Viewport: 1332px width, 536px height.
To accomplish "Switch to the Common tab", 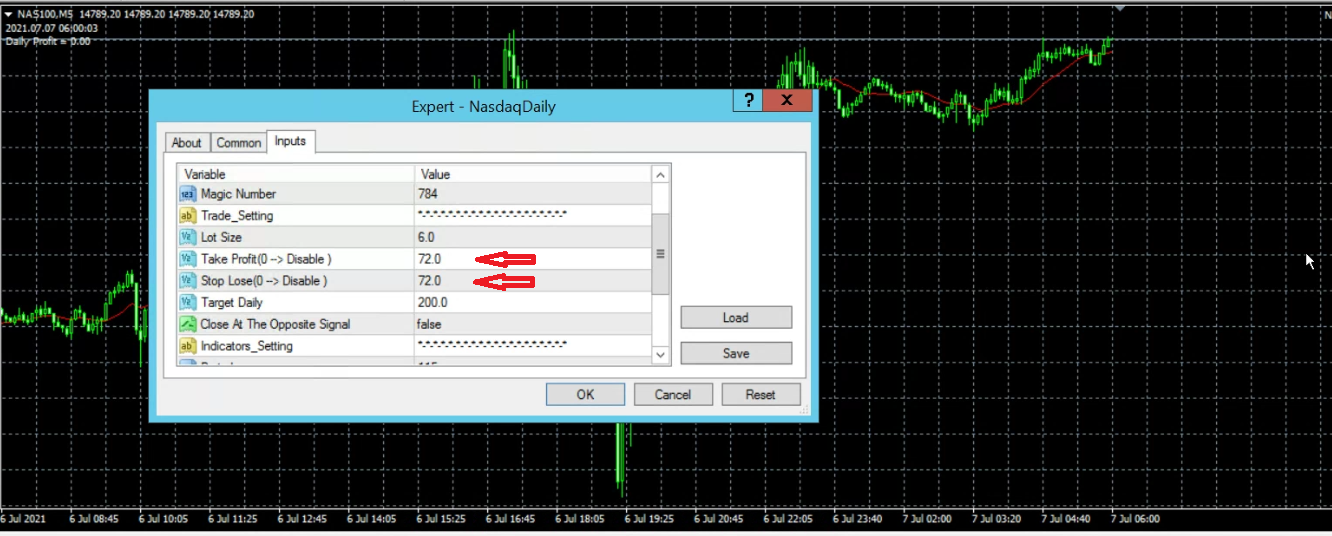I will tap(239, 143).
